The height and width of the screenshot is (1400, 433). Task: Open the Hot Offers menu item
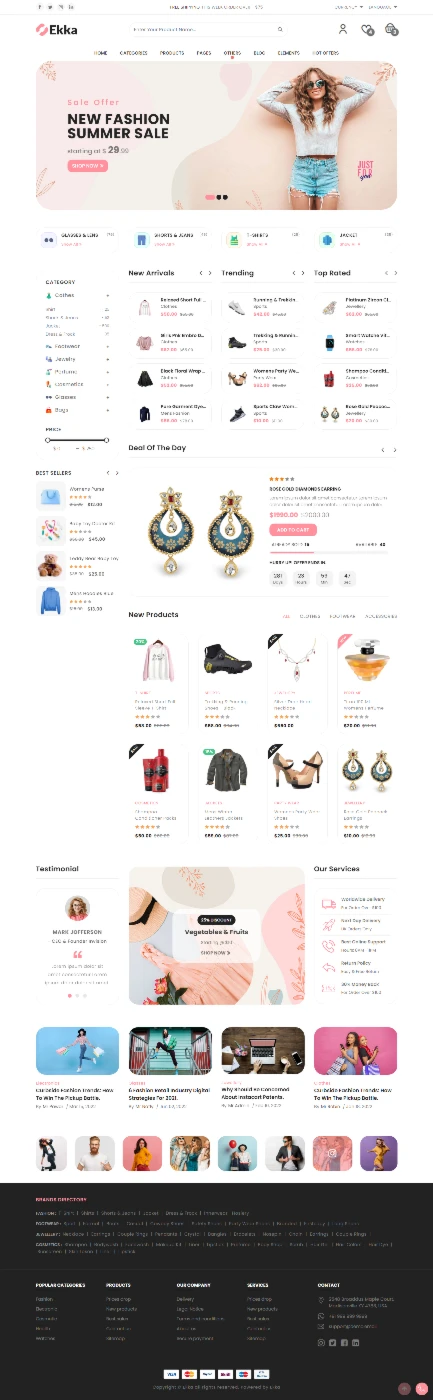[x=325, y=52]
